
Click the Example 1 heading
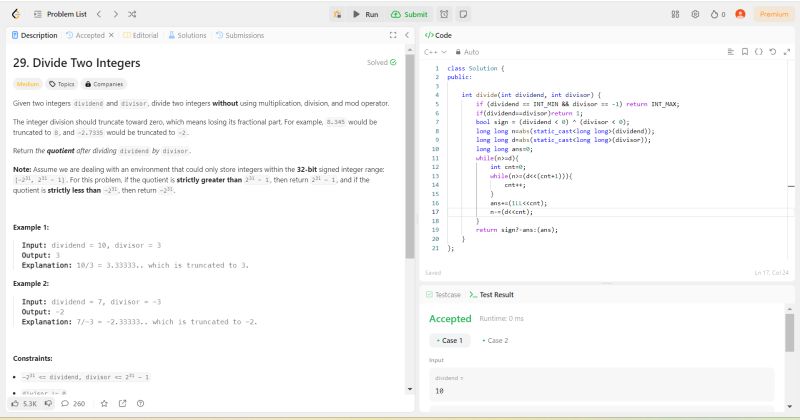click(x=31, y=227)
